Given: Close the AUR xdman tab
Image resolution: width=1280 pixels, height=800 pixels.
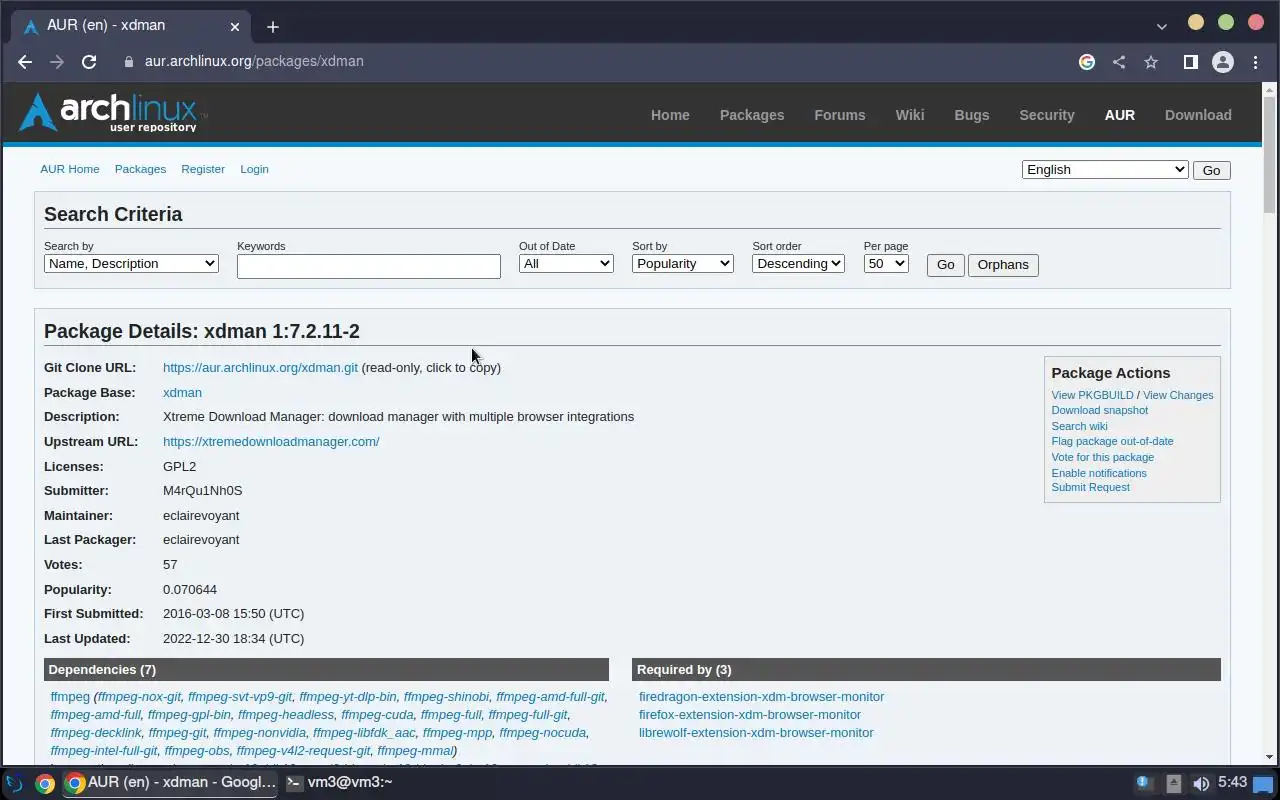Looking at the screenshot, I should pos(235,26).
